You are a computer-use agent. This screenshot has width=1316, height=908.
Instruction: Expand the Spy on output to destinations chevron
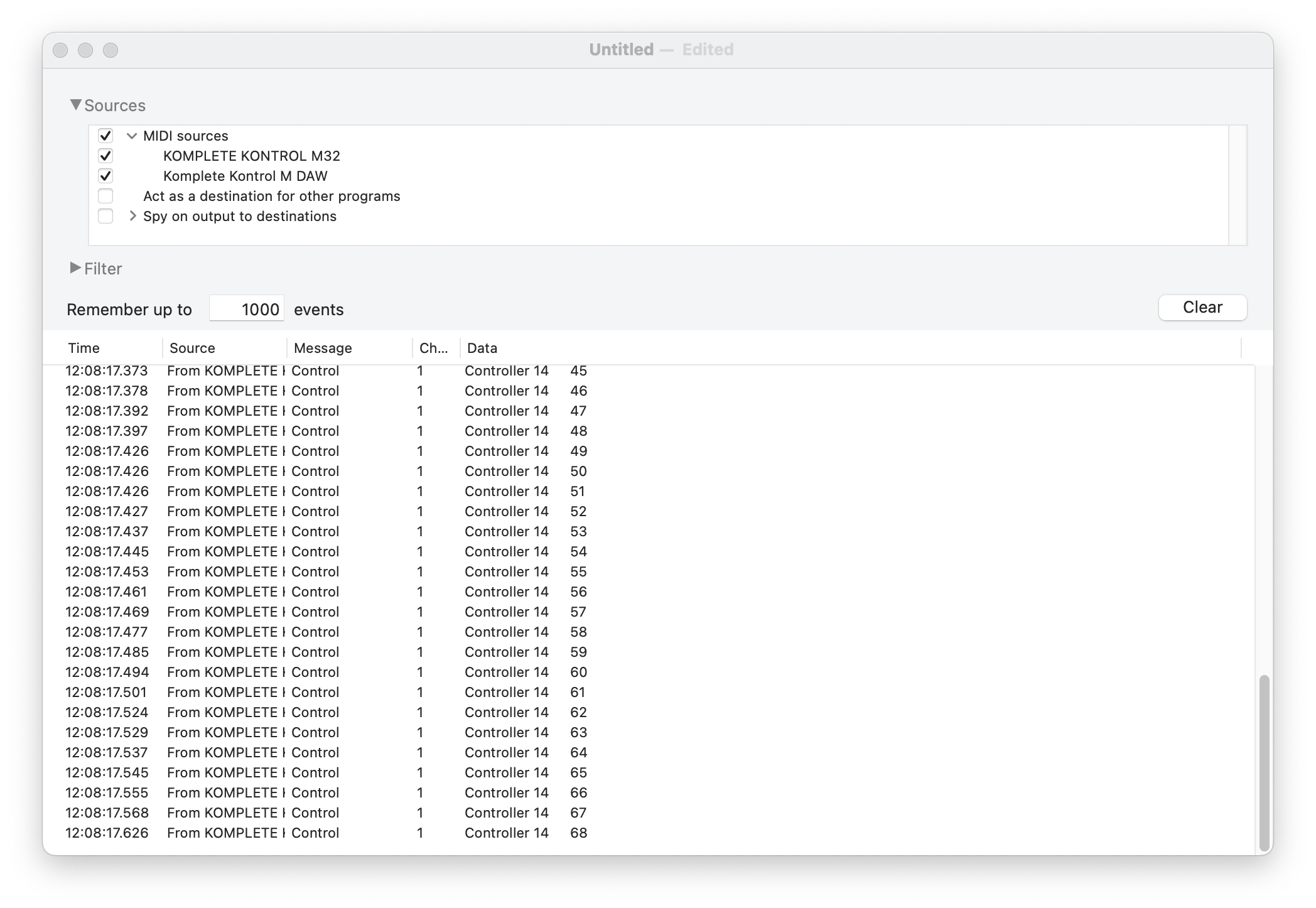point(132,216)
